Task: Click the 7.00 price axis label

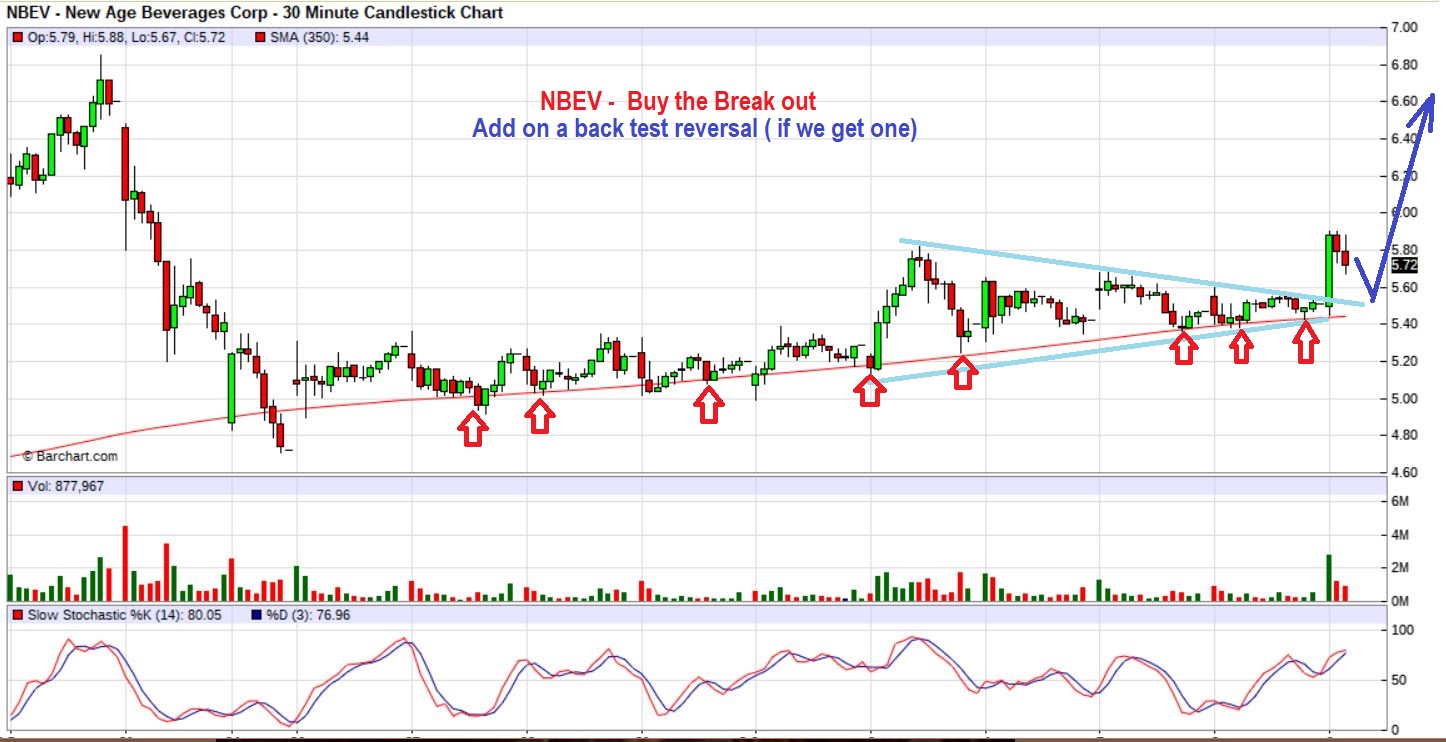Action: (x=1403, y=28)
